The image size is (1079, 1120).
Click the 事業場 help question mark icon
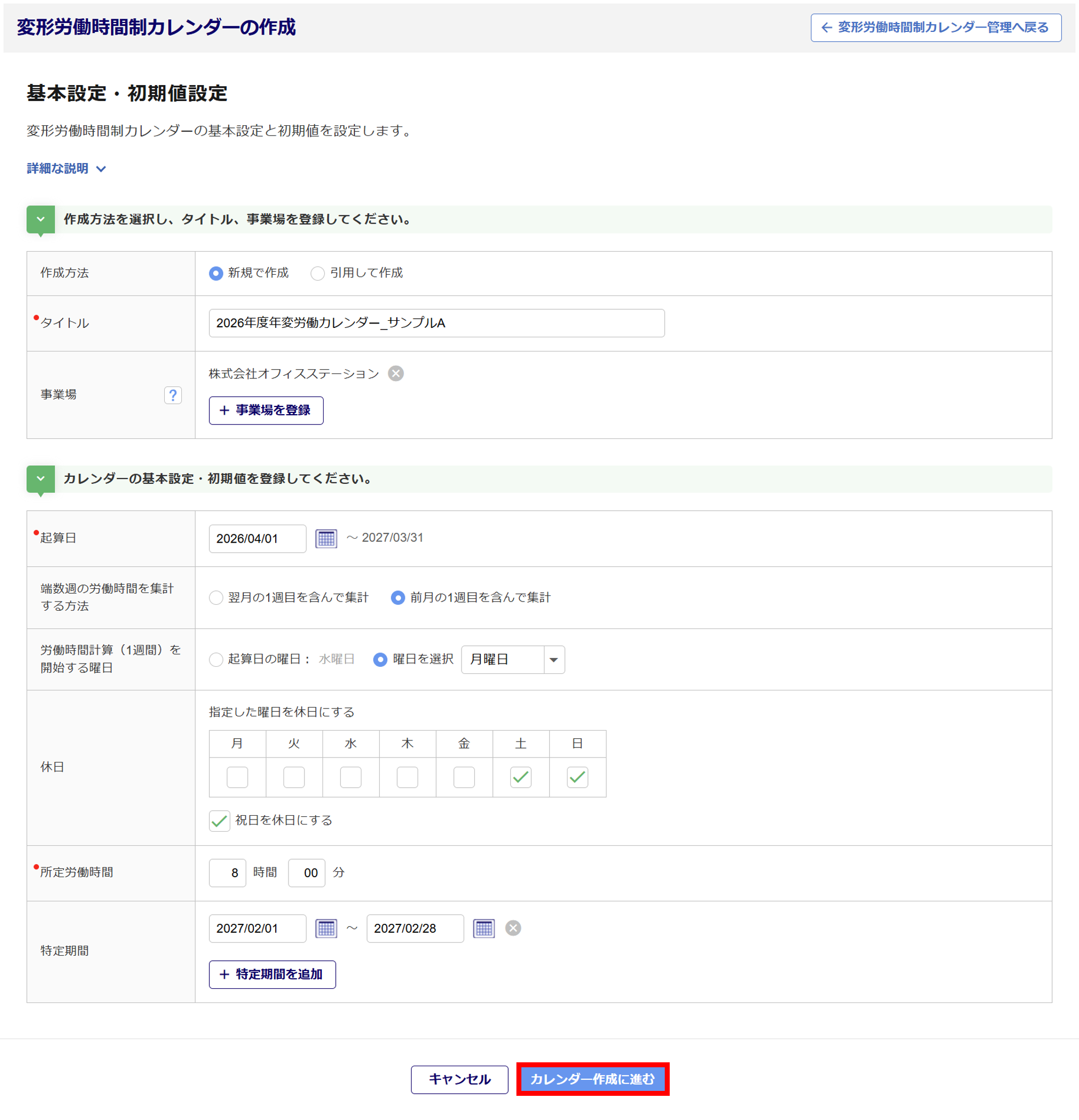coord(173,395)
